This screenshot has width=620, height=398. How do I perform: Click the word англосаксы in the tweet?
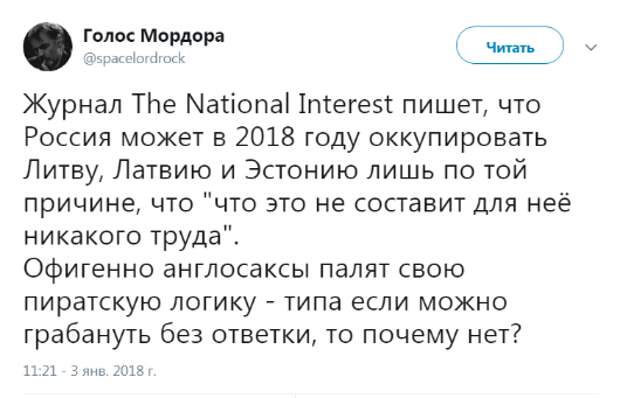pyautogui.click(x=236, y=269)
